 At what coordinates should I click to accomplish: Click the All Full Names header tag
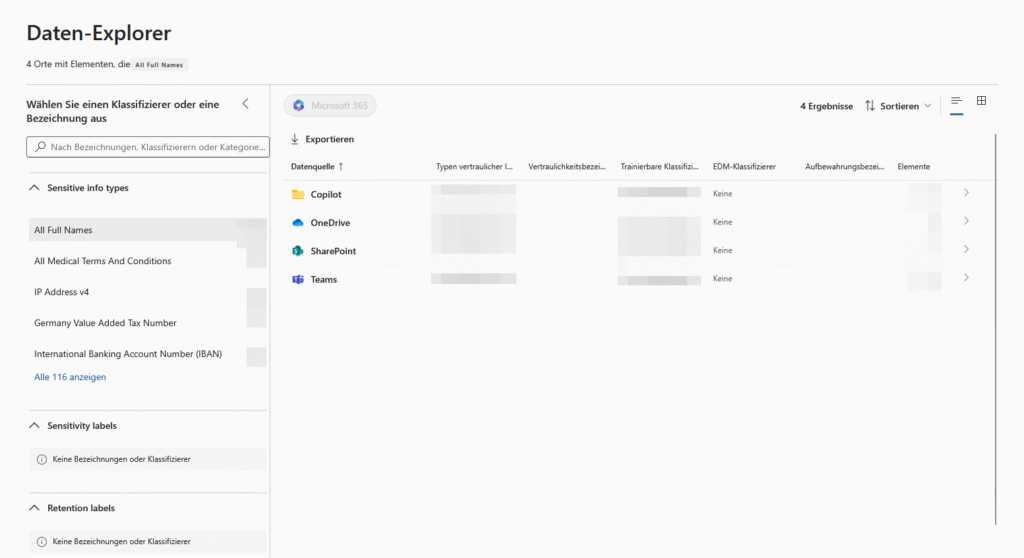point(159,65)
